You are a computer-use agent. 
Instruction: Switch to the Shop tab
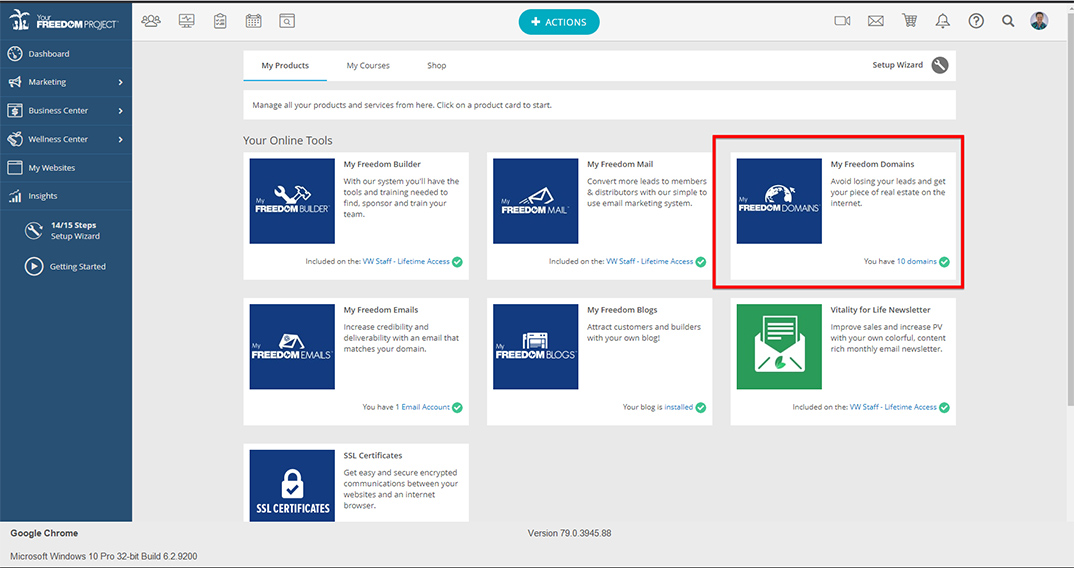[436, 66]
